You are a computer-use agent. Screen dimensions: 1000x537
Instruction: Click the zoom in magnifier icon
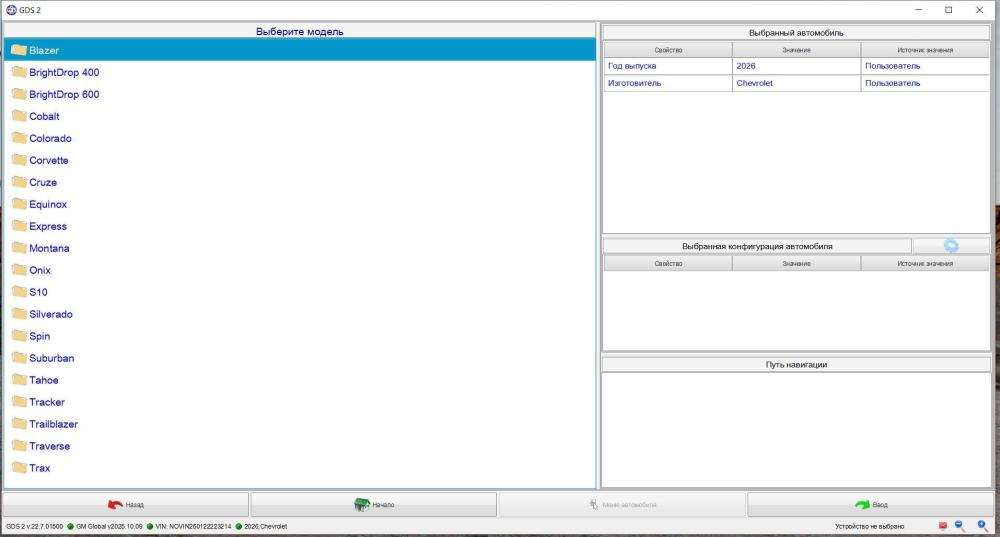(x=982, y=526)
